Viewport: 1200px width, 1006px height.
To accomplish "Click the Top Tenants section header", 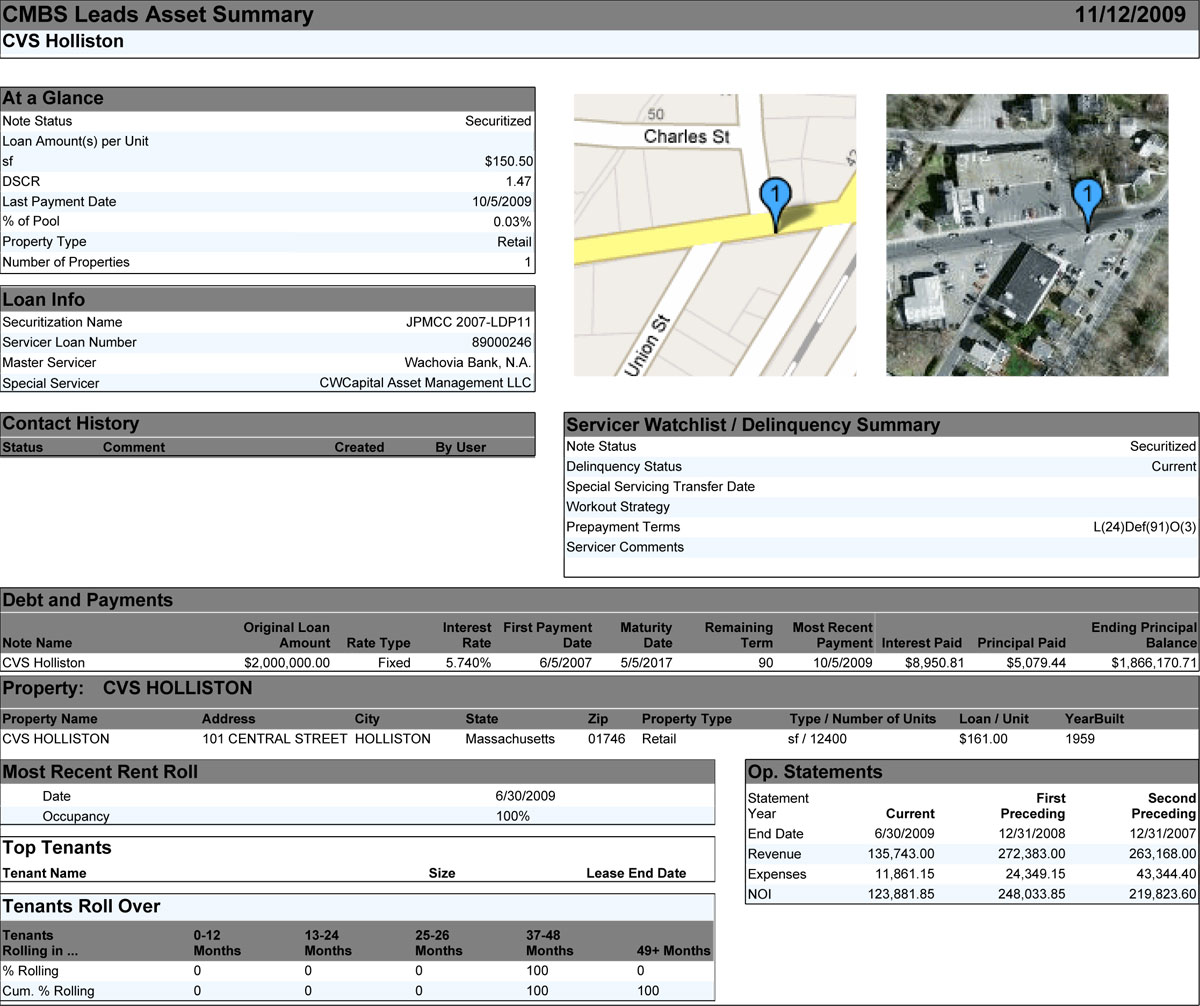I will tap(358, 848).
